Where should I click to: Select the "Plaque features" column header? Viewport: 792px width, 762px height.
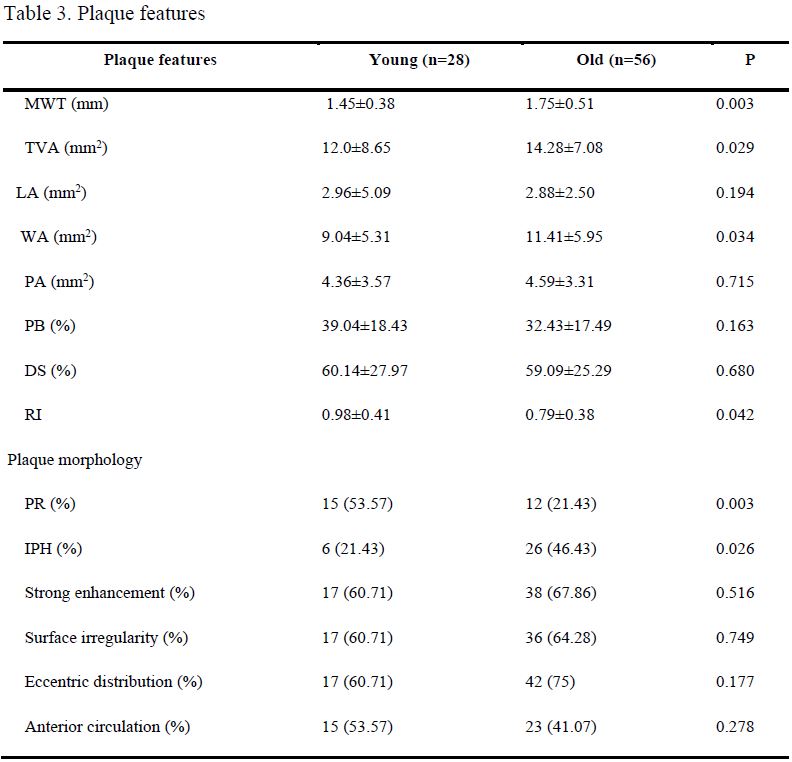[x=160, y=60]
